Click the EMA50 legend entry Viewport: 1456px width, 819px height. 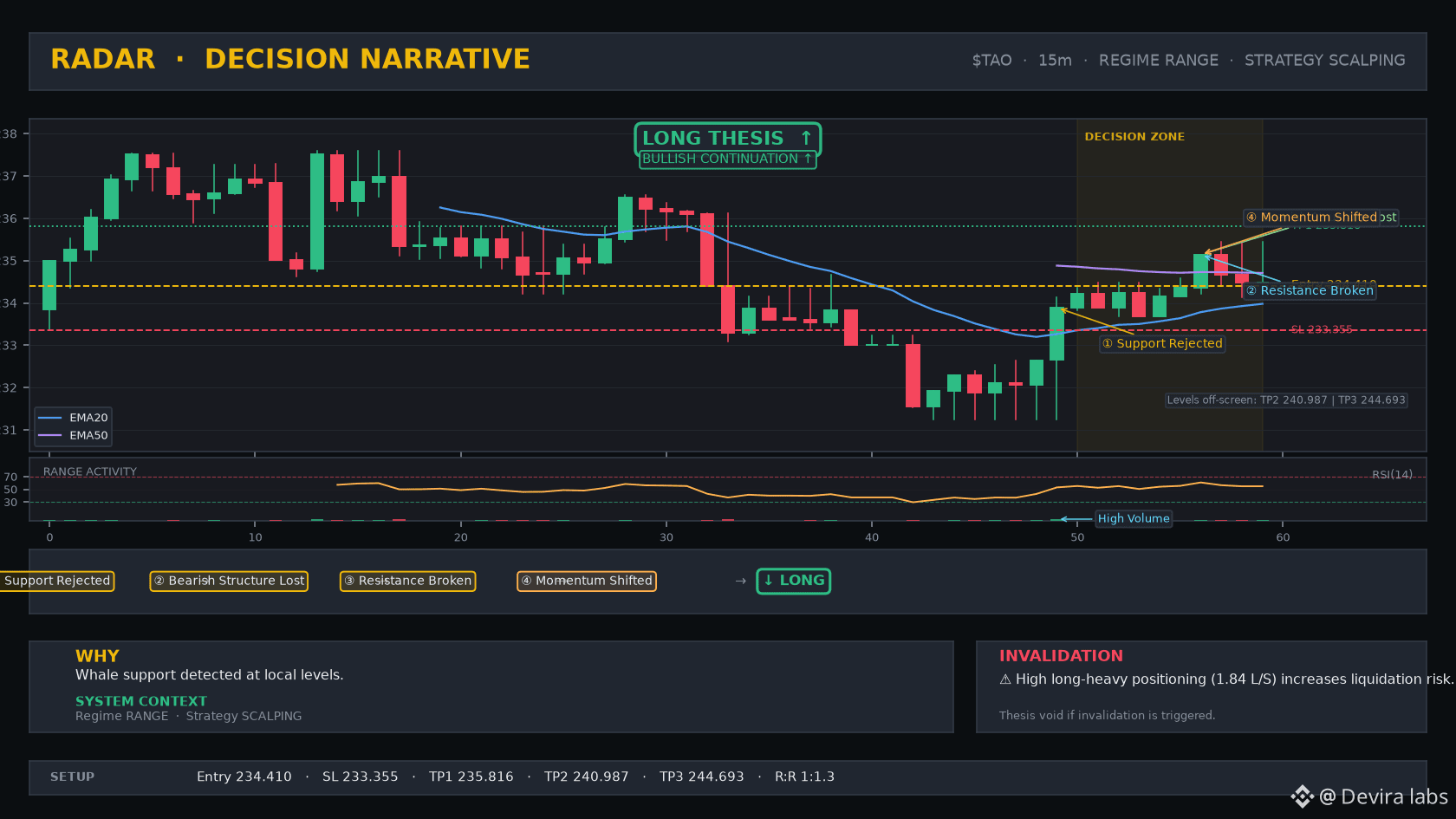click(x=74, y=436)
